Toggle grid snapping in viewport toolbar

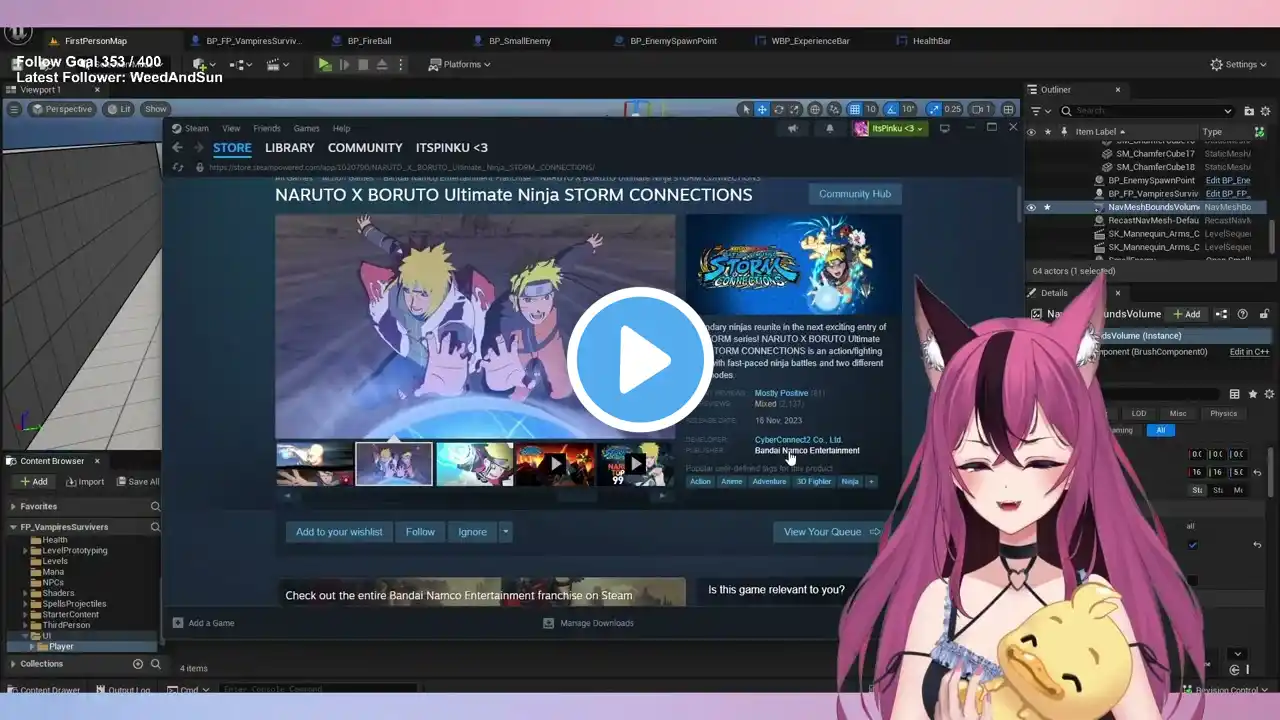pos(855,109)
